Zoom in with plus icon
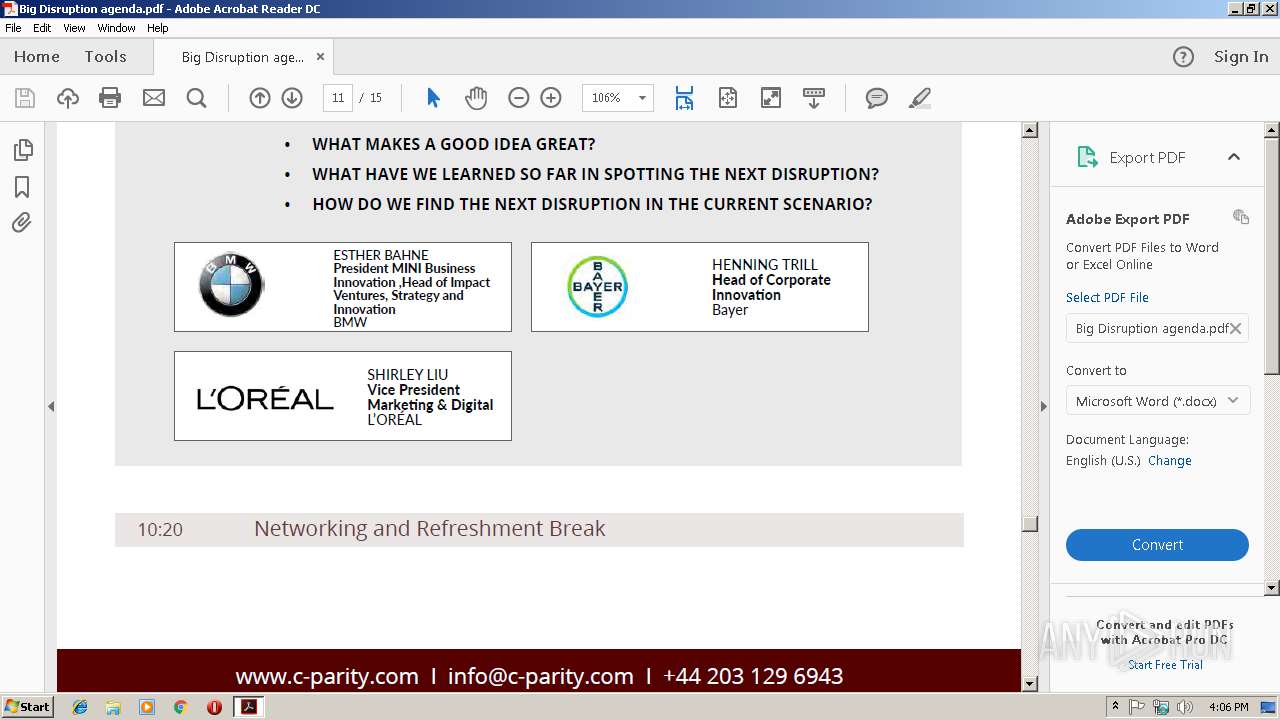The height and width of the screenshot is (720, 1280). pyautogui.click(x=551, y=98)
